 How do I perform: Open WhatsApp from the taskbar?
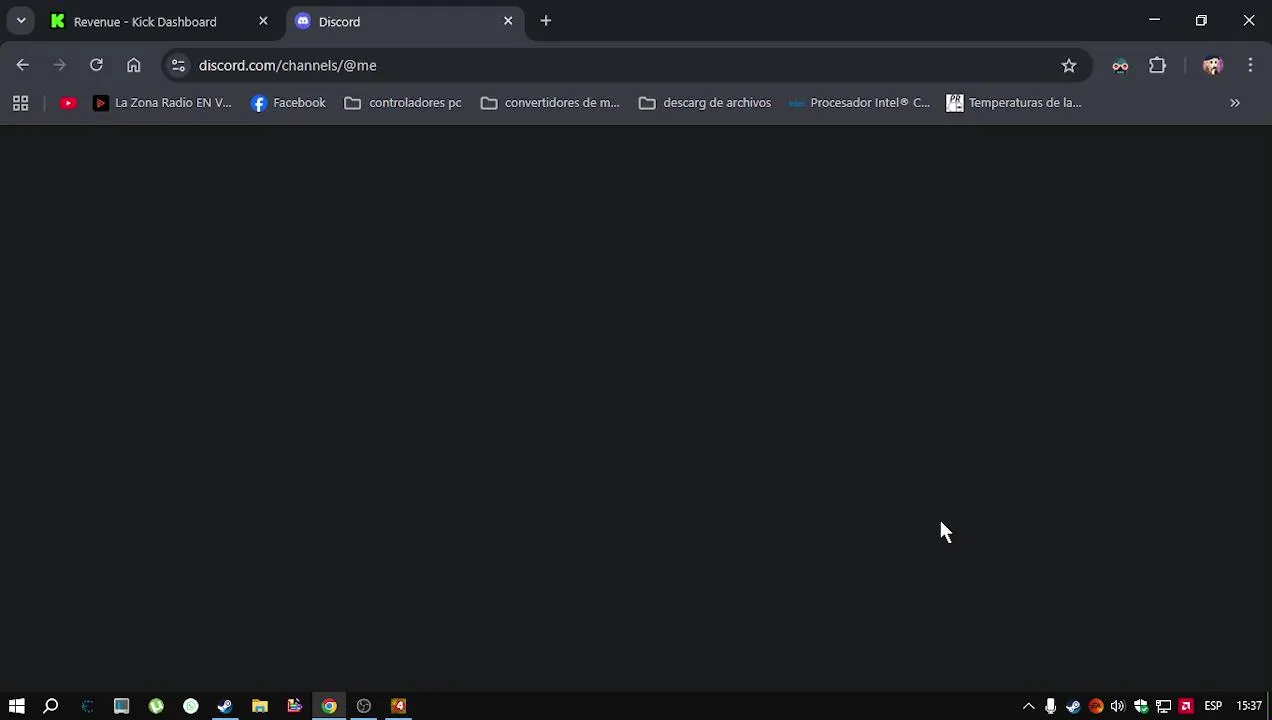[x=191, y=706]
